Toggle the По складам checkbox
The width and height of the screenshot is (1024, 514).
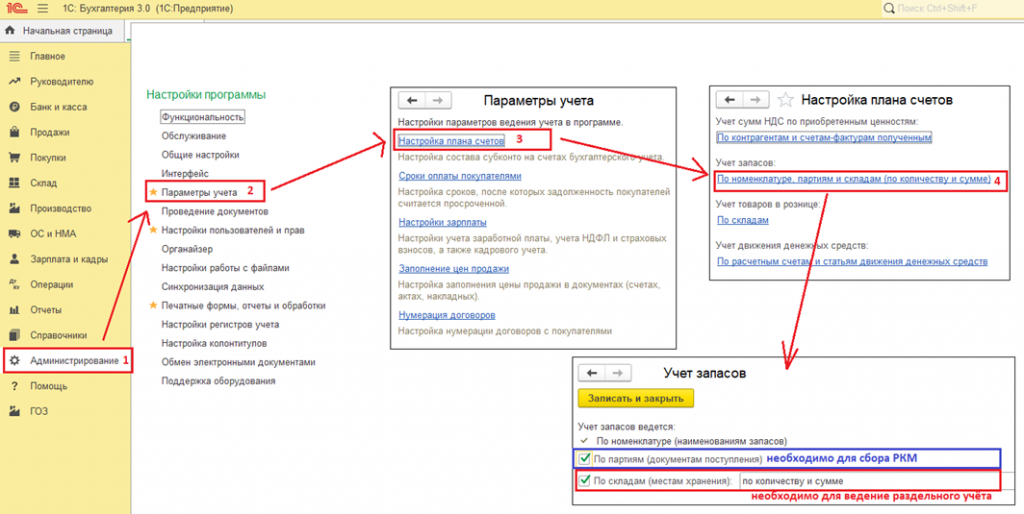pos(585,481)
